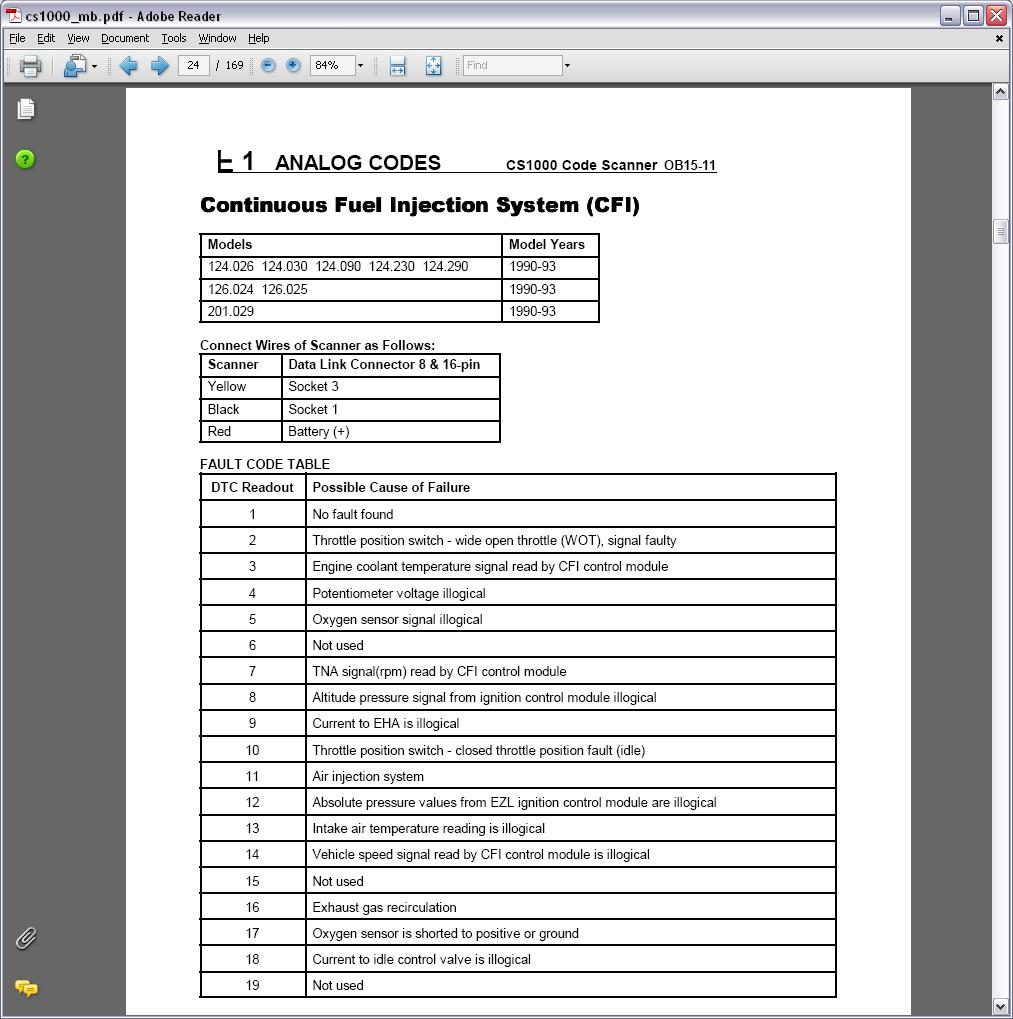Click 'Current to idle control valve is illogical'

click(422, 959)
